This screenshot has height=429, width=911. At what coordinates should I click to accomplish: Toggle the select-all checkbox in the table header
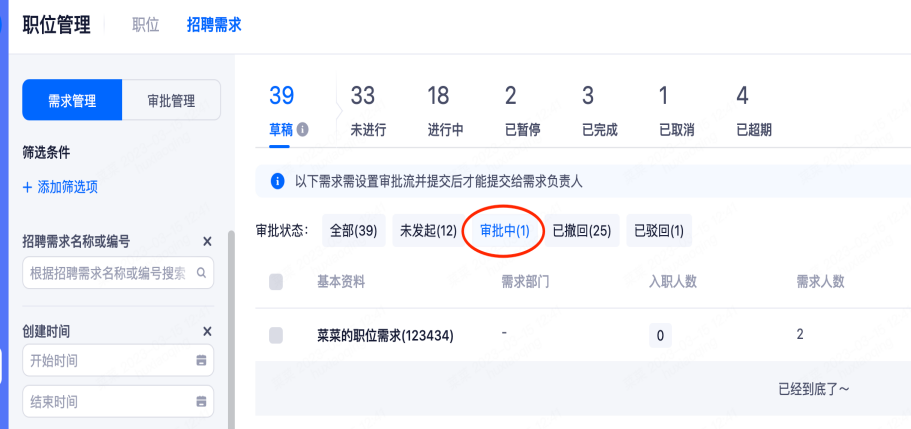277,282
